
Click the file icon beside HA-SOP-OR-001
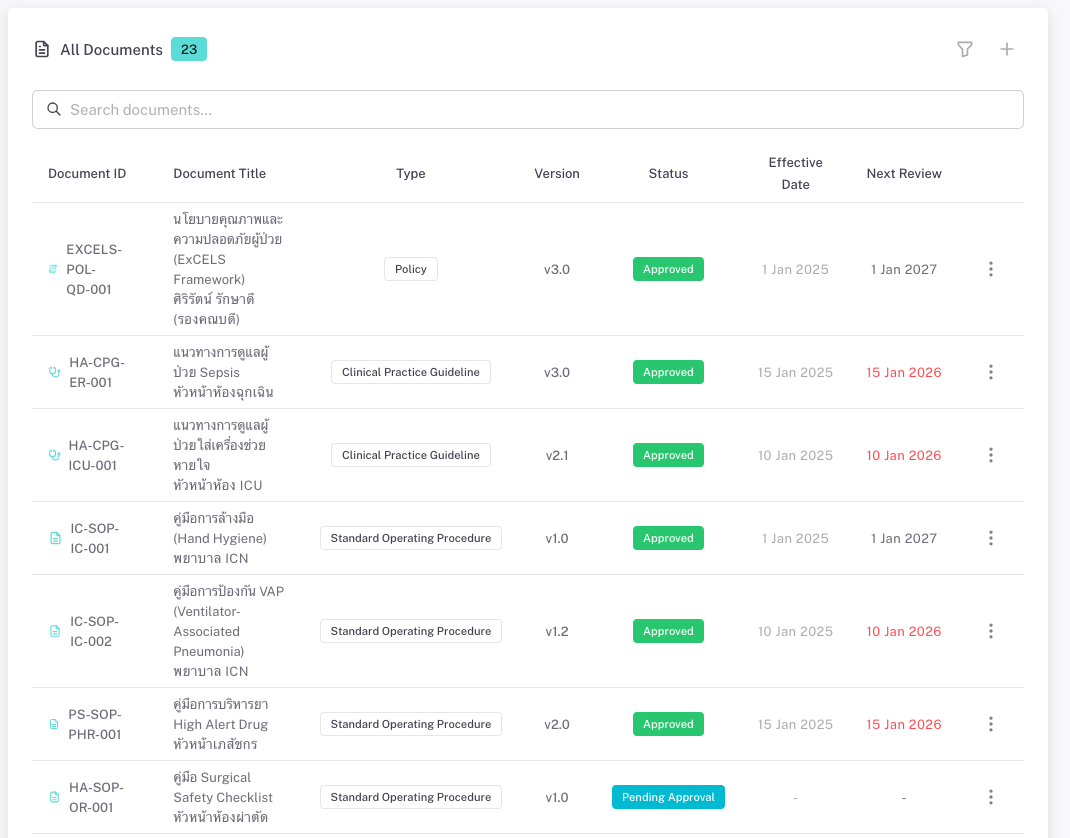[x=55, y=797]
